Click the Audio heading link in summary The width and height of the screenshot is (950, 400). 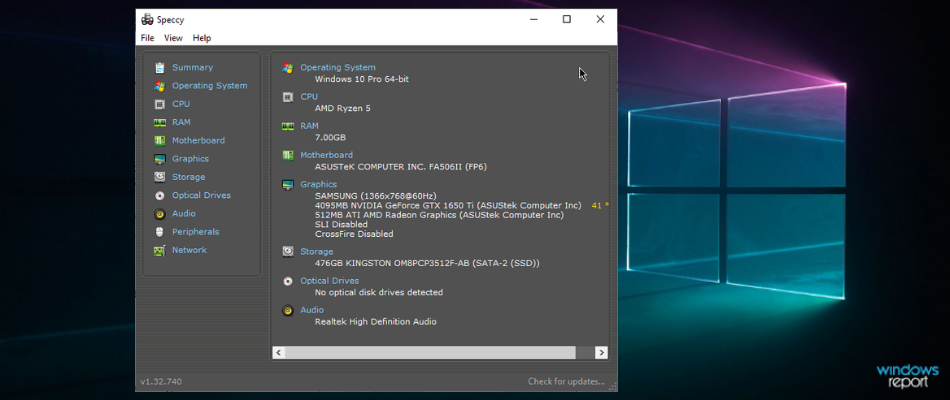tap(312, 310)
